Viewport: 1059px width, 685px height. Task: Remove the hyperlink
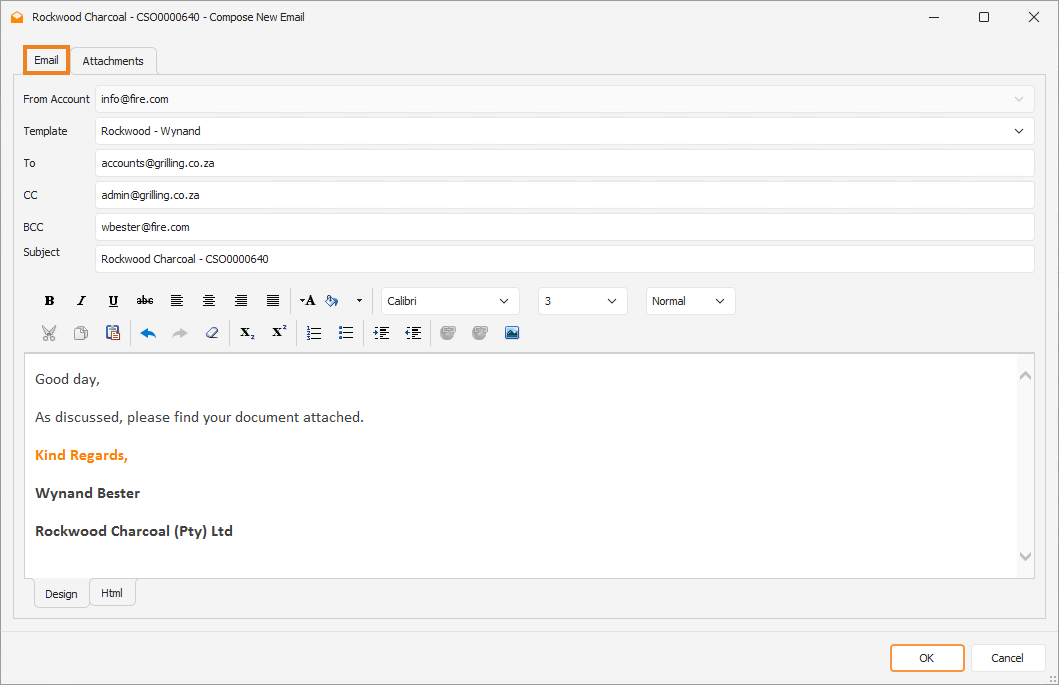coord(480,333)
